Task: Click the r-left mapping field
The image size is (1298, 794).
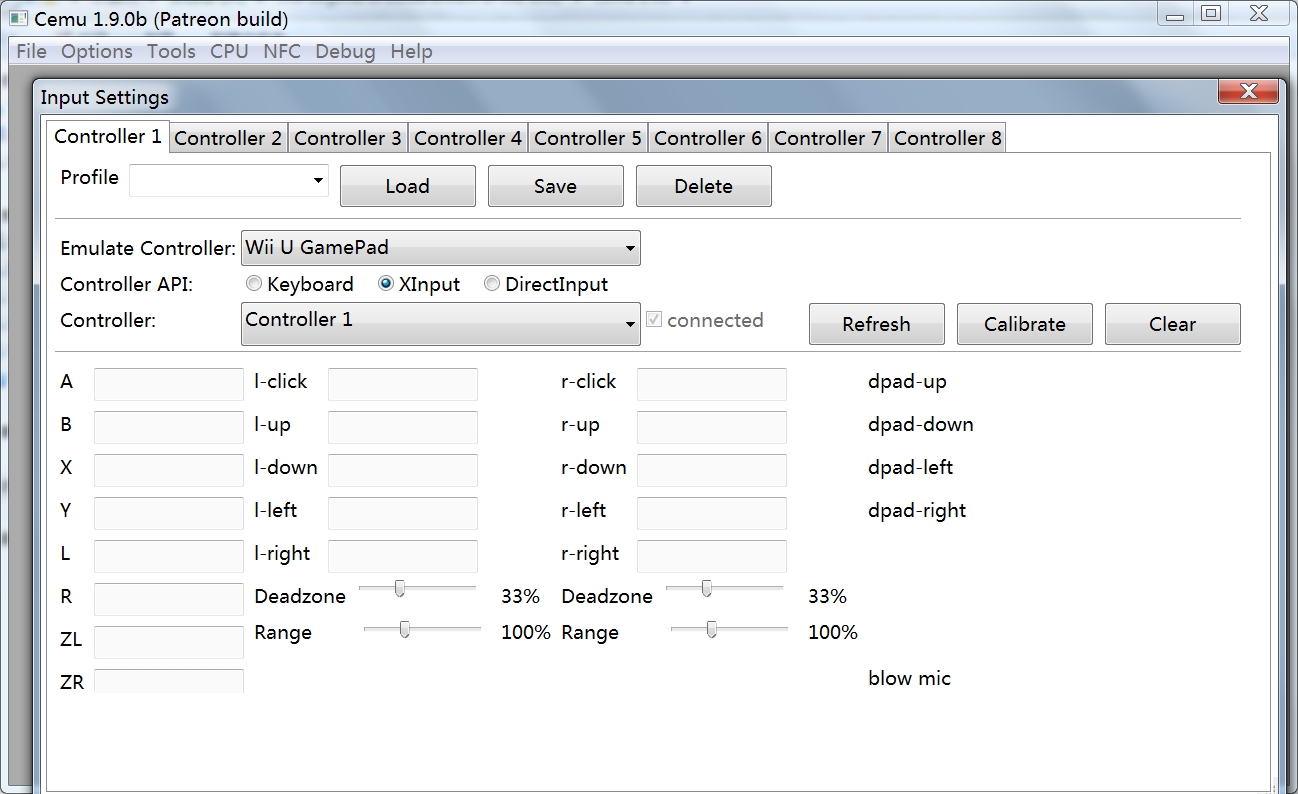Action: pyautogui.click(x=712, y=513)
